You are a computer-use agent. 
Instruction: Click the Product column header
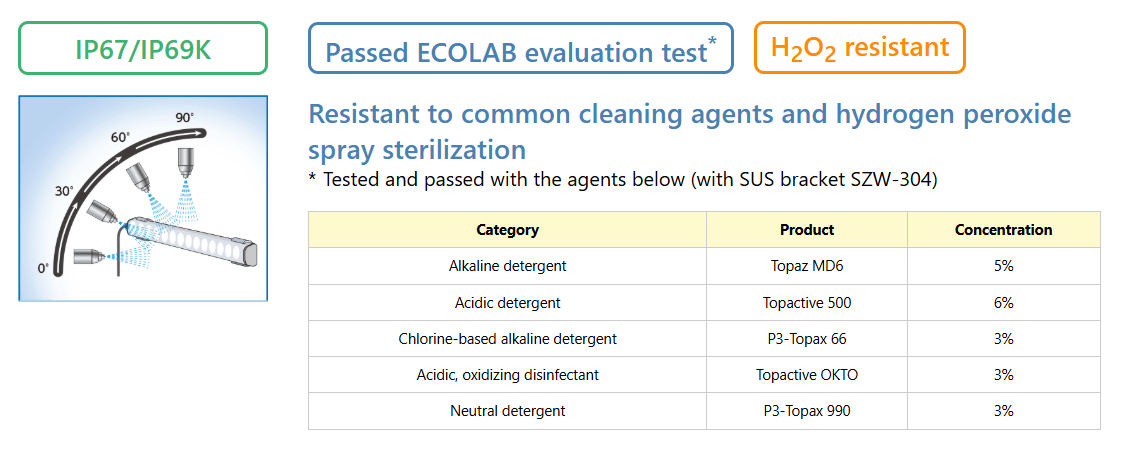pyautogui.click(x=807, y=230)
